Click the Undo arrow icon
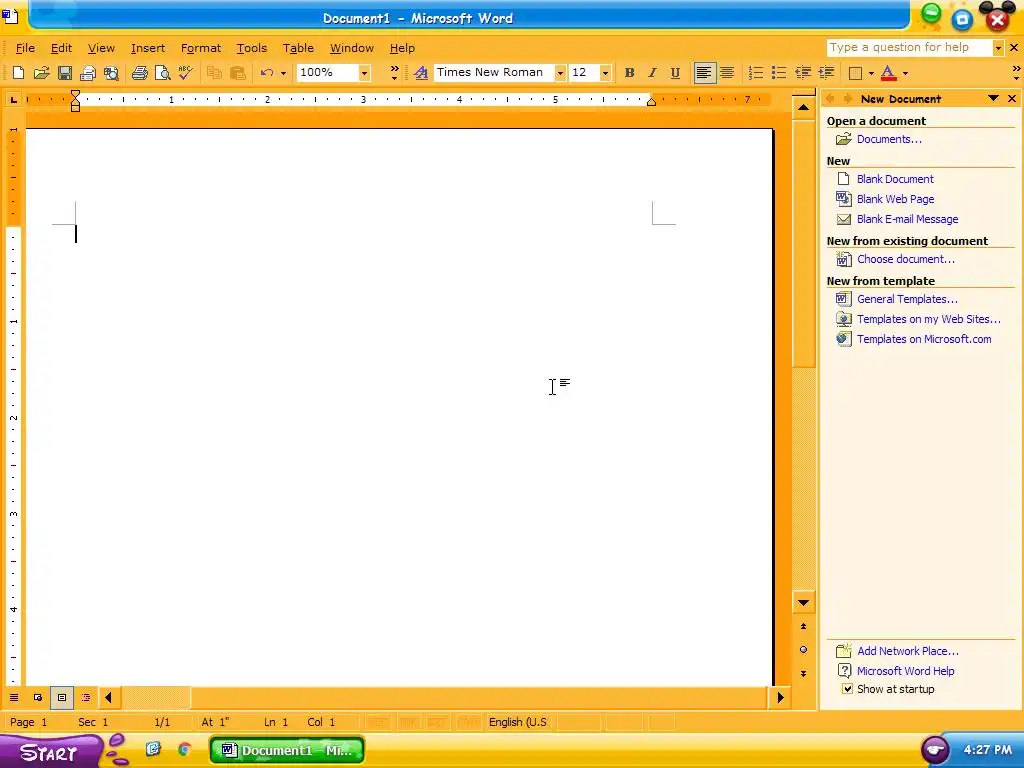This screenshot has width=1024, height=768. 266,72
